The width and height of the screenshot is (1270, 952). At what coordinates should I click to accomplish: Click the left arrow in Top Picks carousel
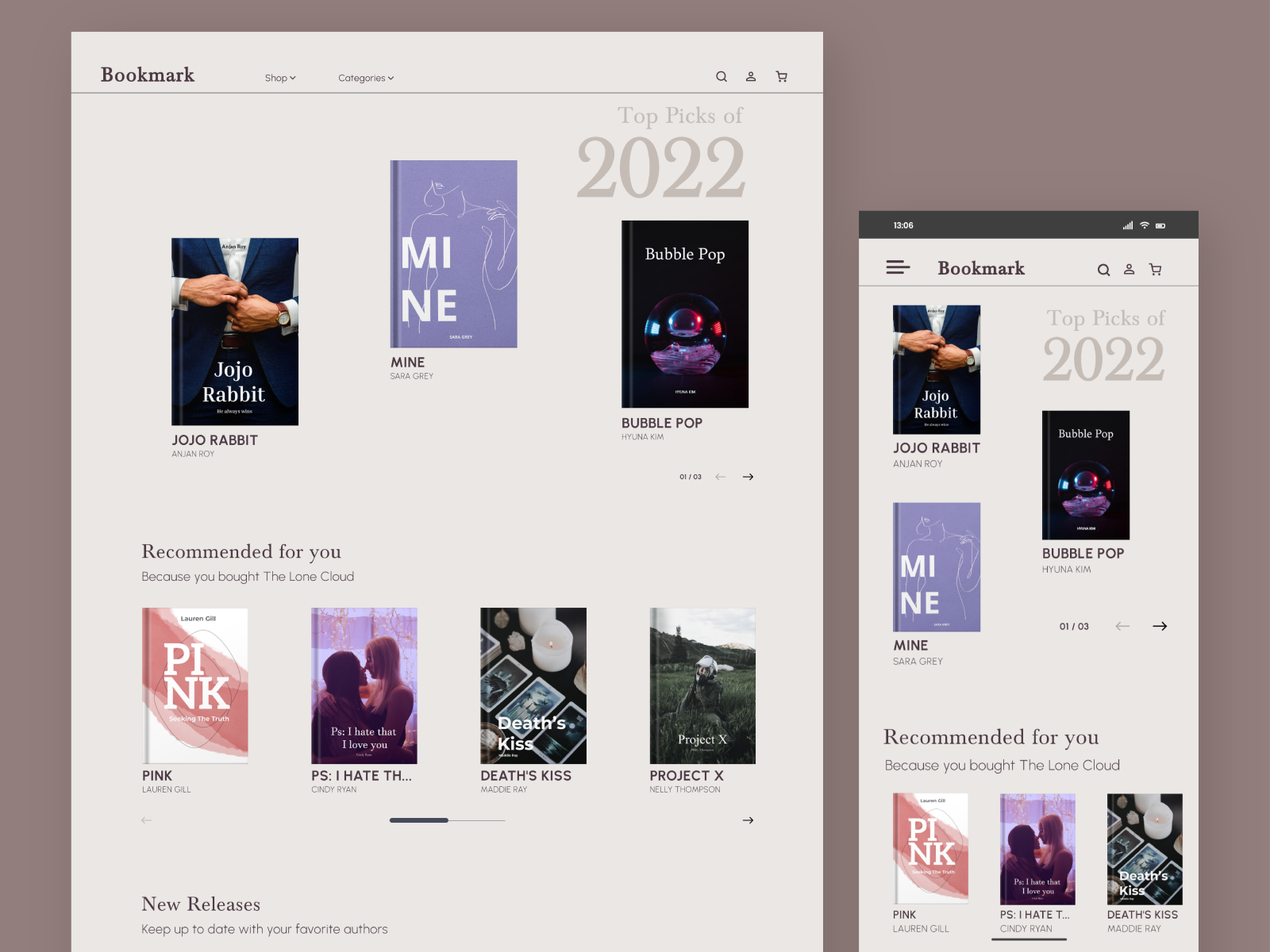pyautogui.click(x=719, y=477)
